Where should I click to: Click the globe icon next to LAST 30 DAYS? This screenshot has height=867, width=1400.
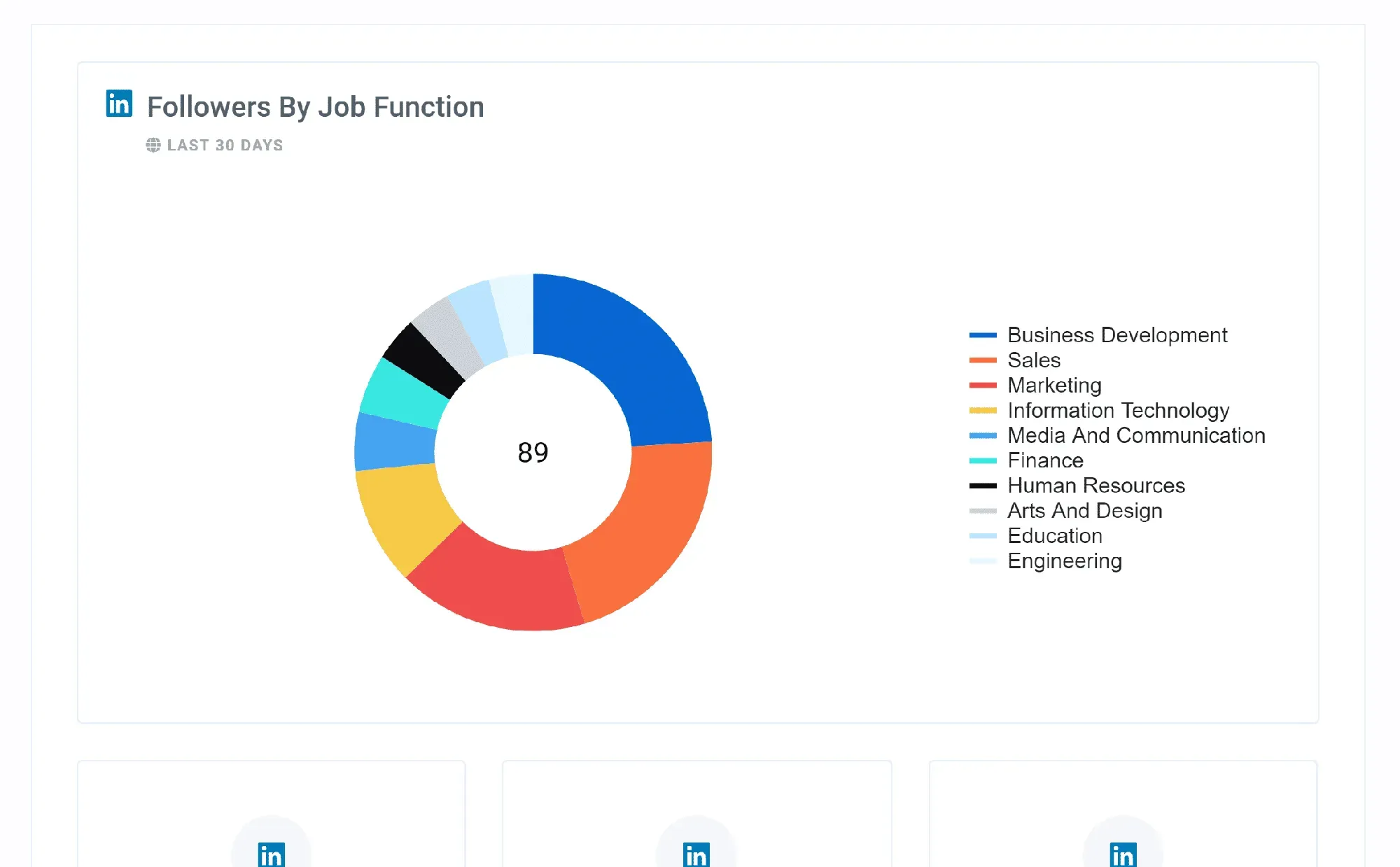(x=153, y=145)
